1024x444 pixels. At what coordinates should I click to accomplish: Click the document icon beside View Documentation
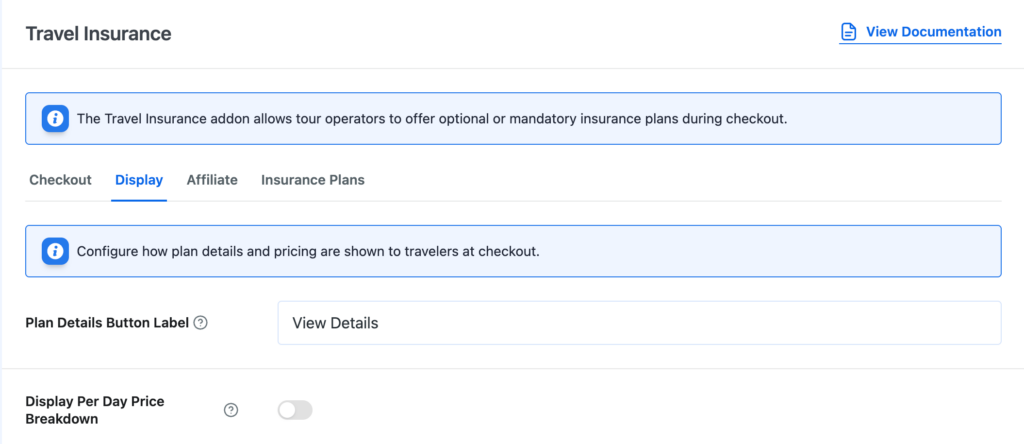pos(848,32)
